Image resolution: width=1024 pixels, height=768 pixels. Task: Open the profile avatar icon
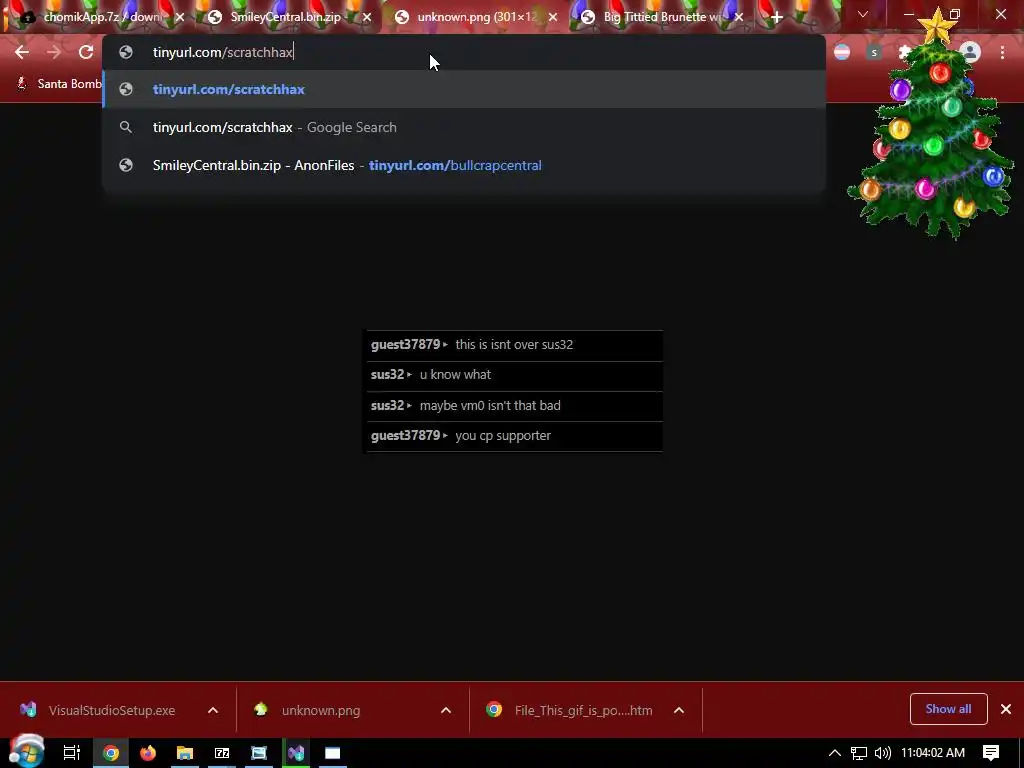coord(970,52)
